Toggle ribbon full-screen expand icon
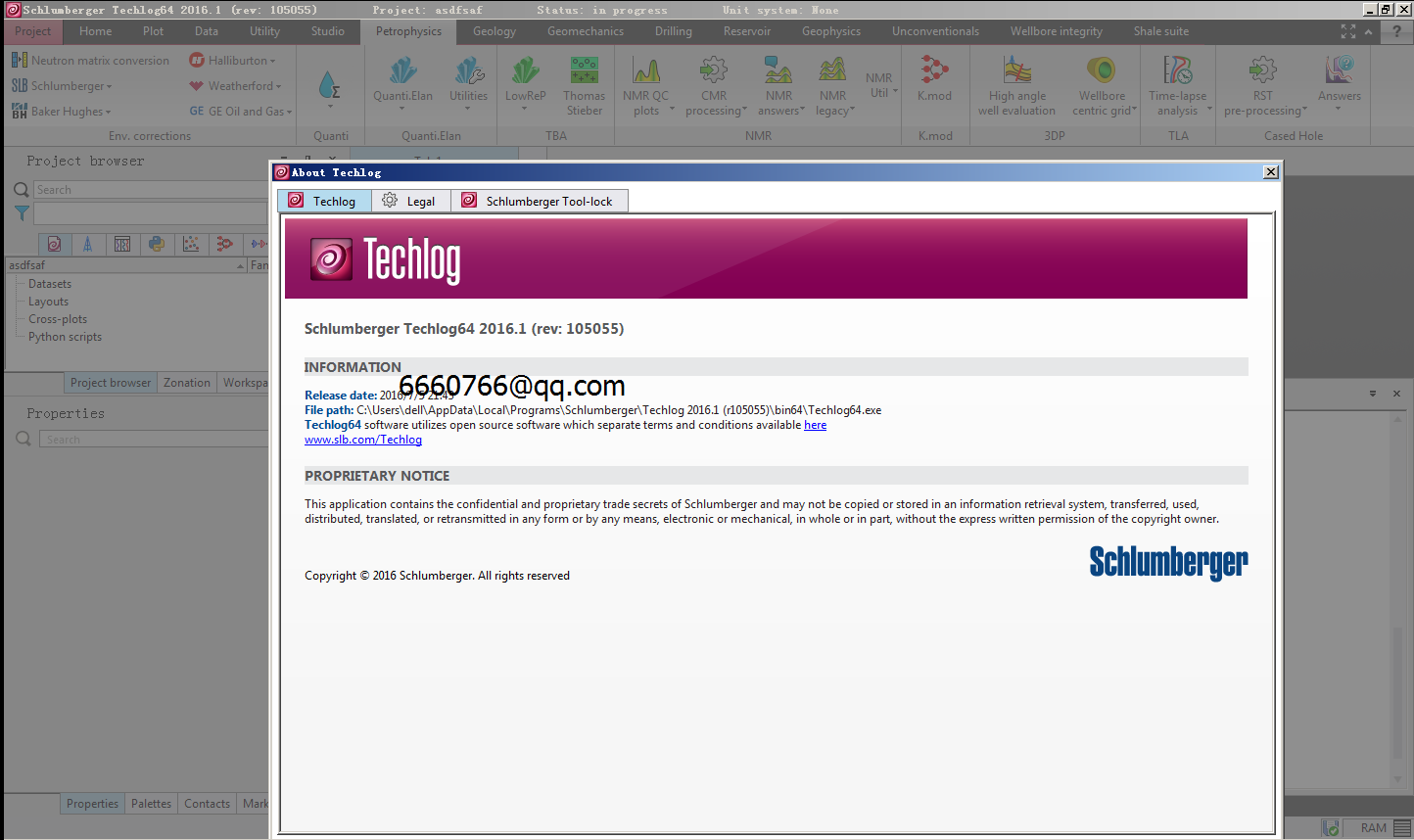This screenshot has width=1414, height=840. 1348,31
